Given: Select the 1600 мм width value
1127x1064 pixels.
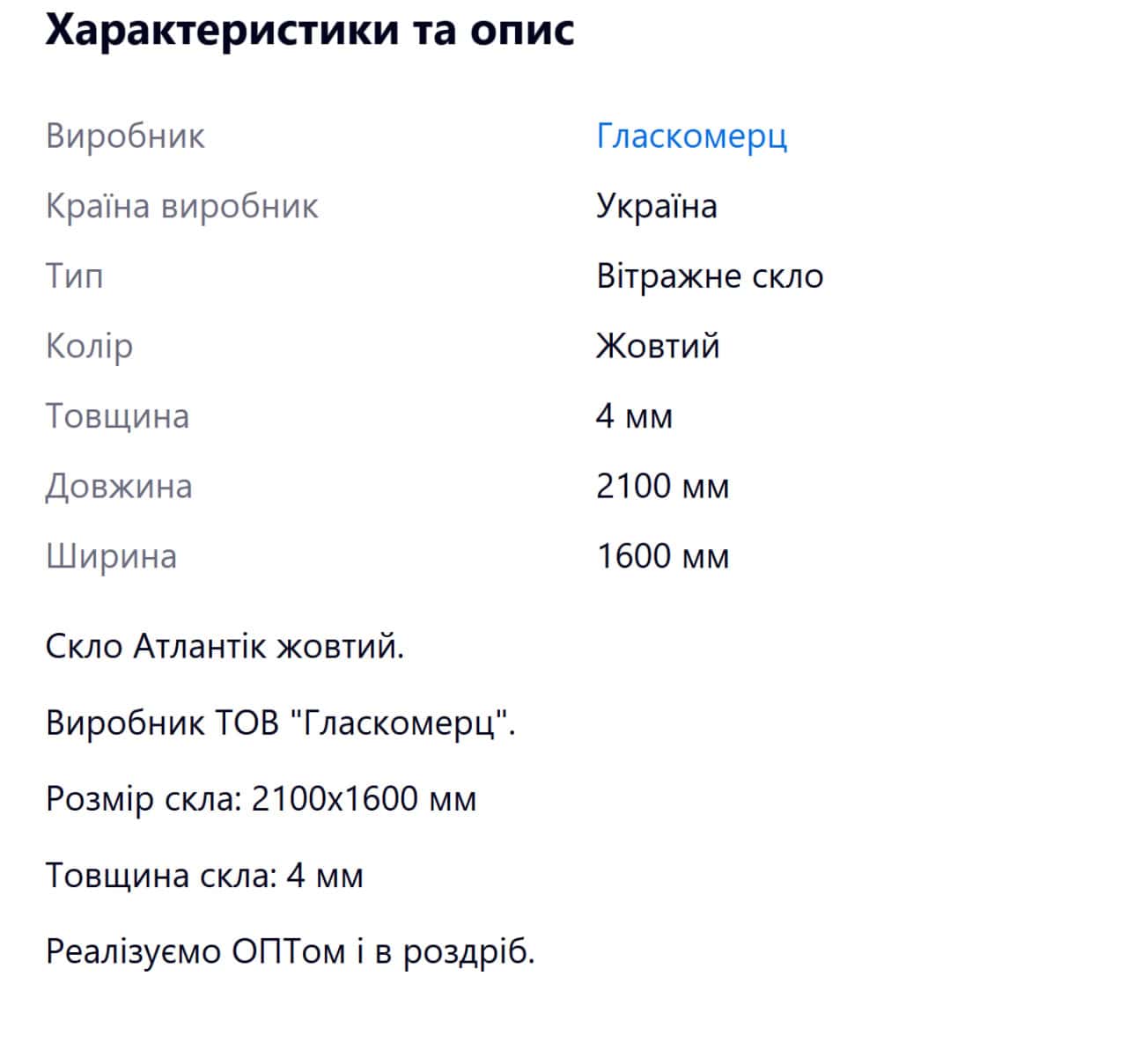Looking at the screenshot, I should tap(662, 556).
